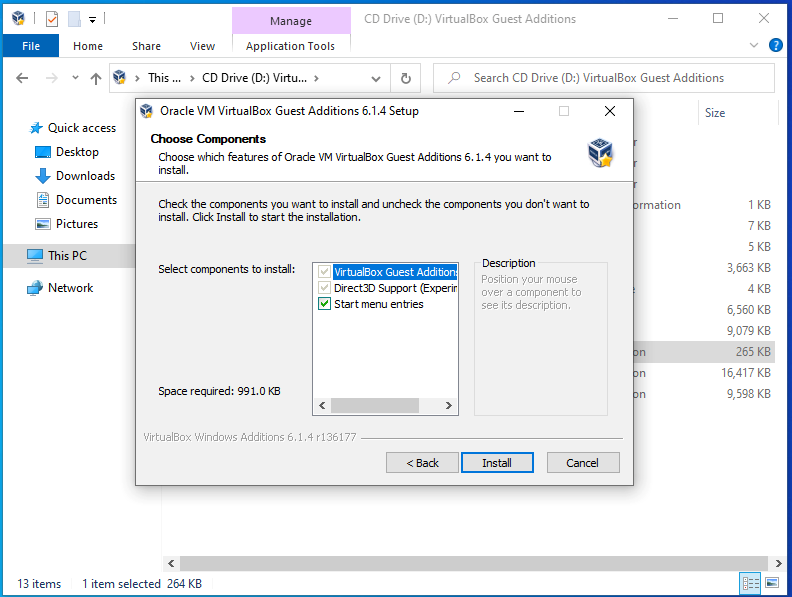792x597 pixels.
Task: Click the This PC monitor icon
Action: (x=35, y=256)
